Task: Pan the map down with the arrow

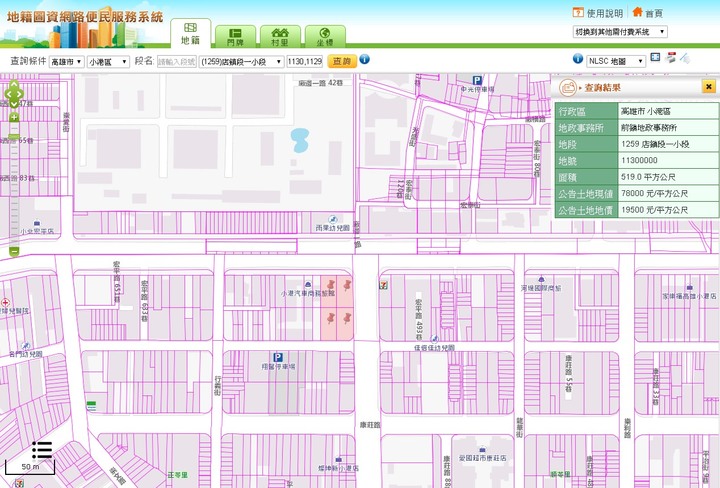Action: (x=14, y=104)
